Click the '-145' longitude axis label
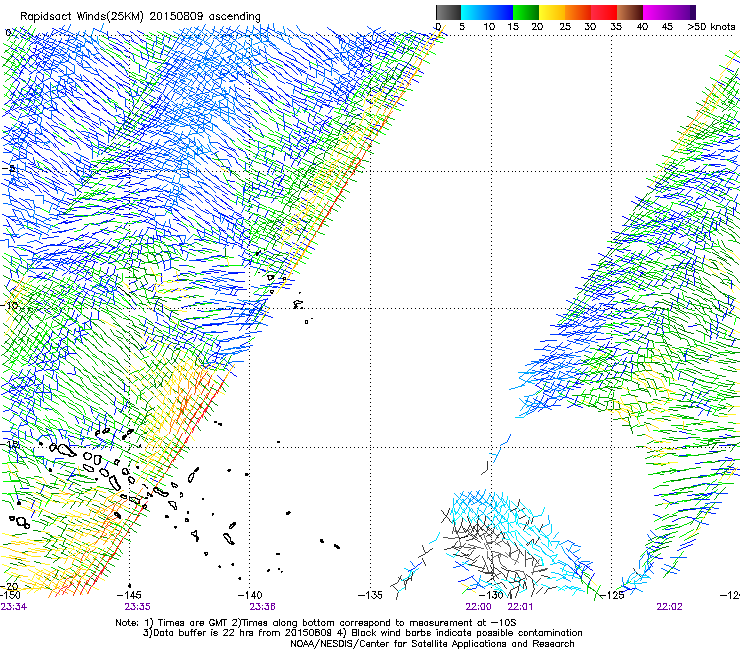The width and height of the screenshot is (740, 650). [x=129, y=595]
